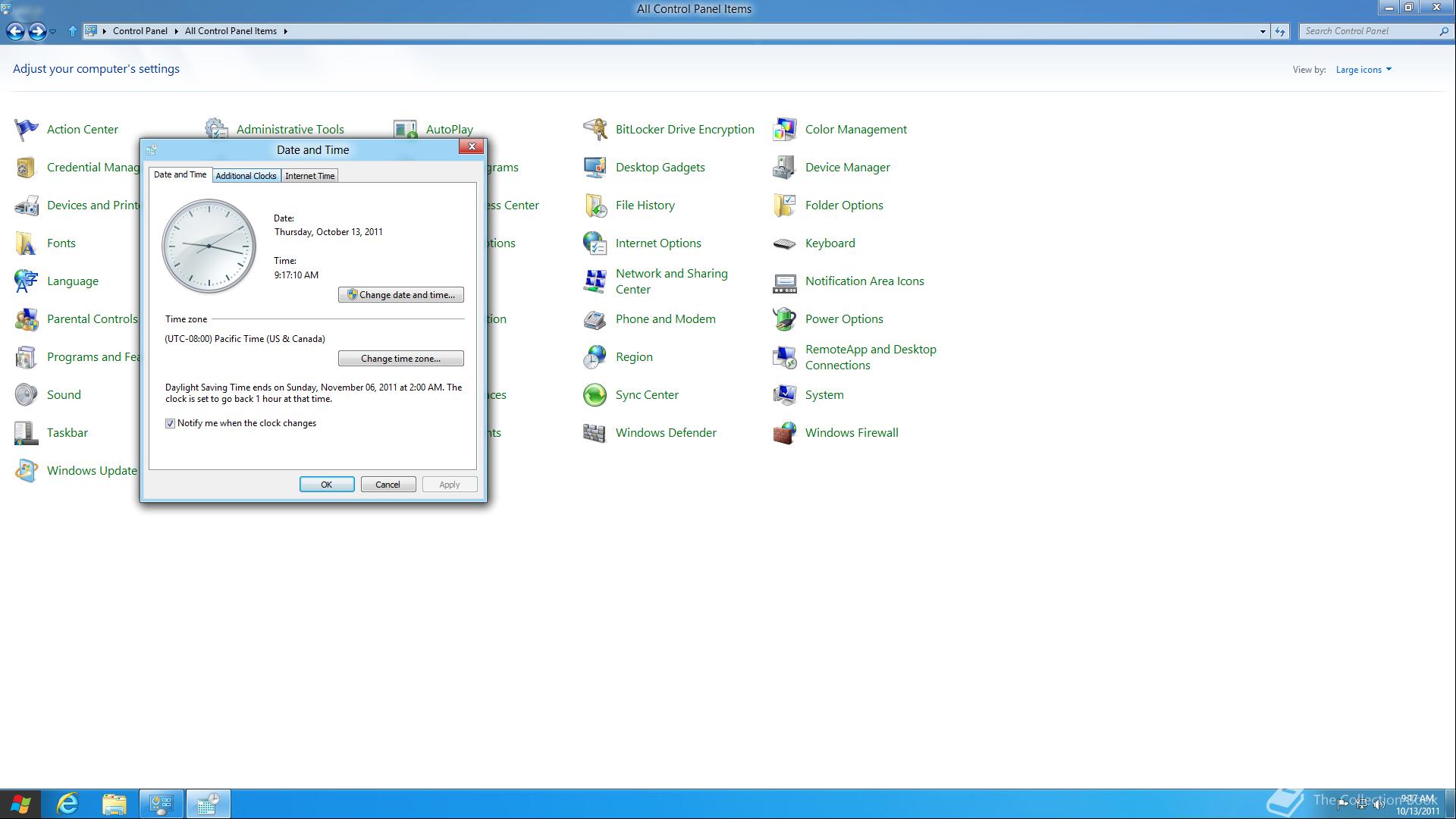Open File Explorer from the taskbar
This screenshot has height=819, width=1456.
click(114, 804)
